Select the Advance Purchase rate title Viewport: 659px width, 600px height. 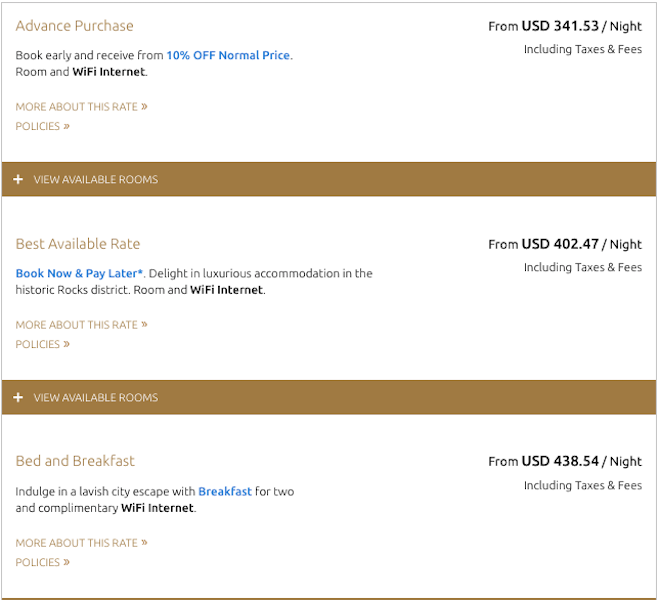tap(74, 26)
